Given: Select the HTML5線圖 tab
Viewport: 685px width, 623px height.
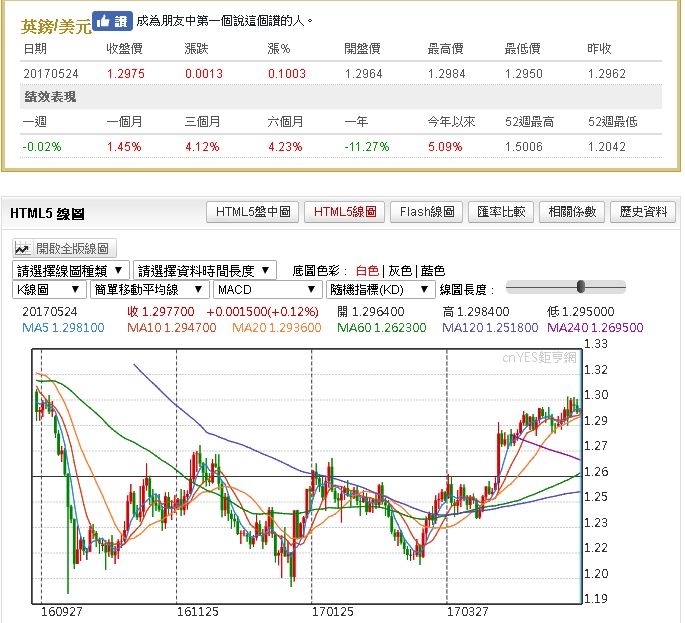Looking at the screenshot, I should (345, 212).
